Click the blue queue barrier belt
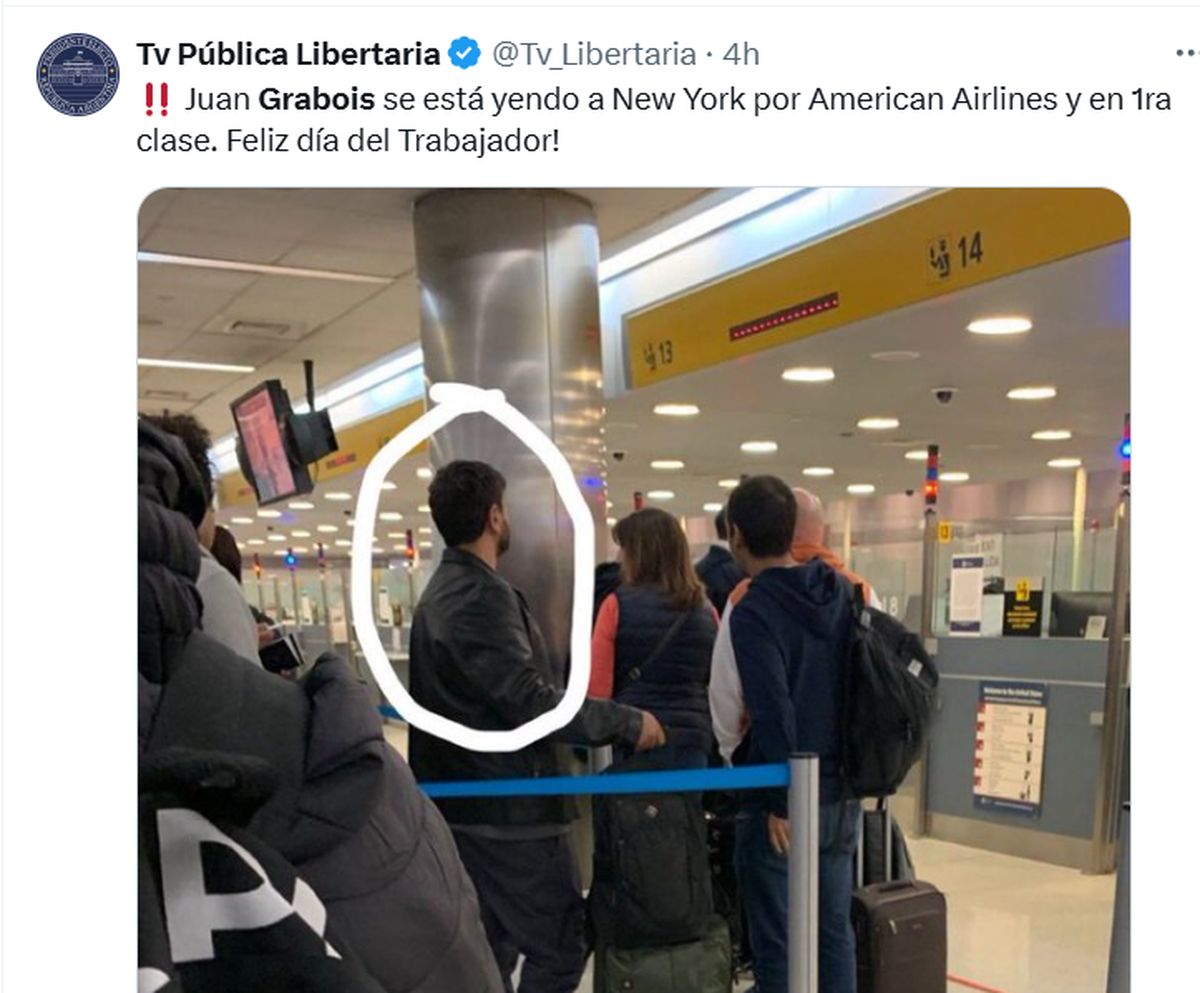 pyautogui.click(x=604, y=781)
